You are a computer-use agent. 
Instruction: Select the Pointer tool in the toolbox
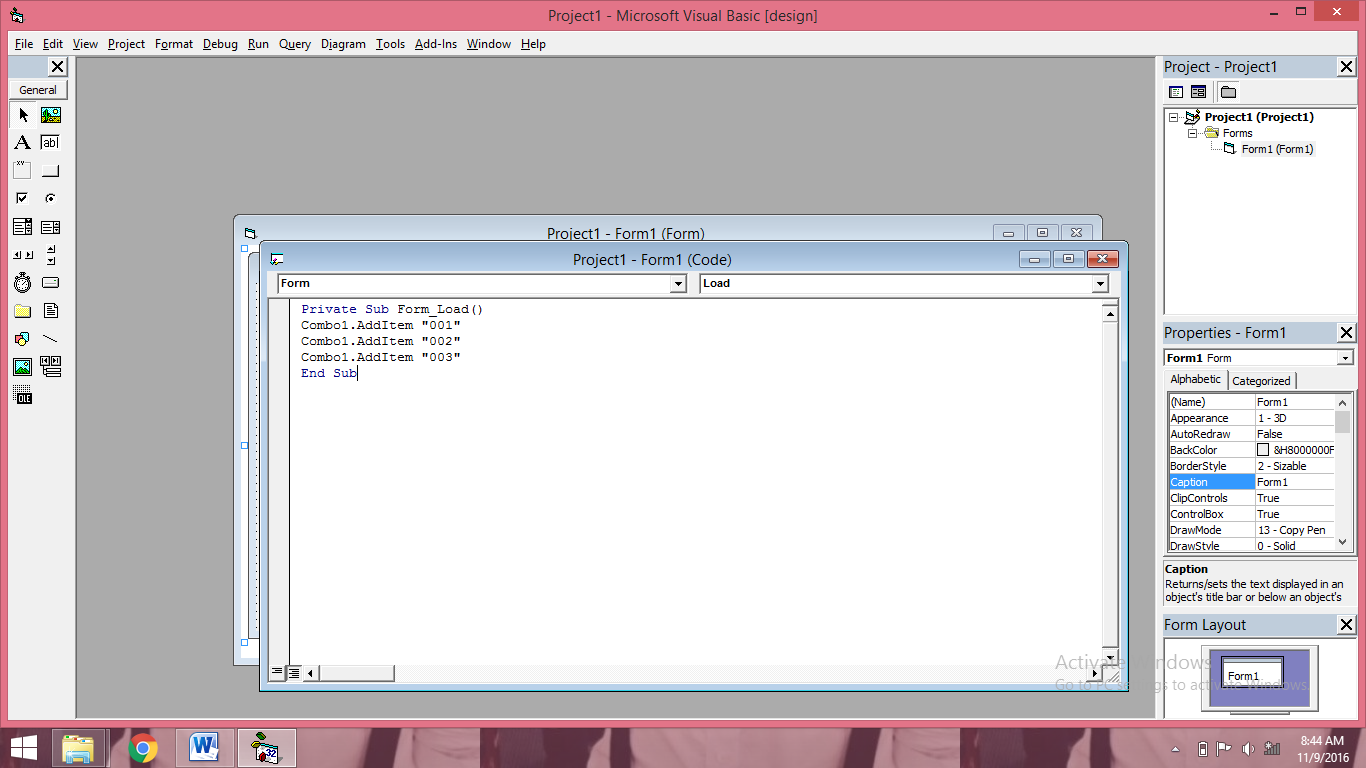(23, 115)
